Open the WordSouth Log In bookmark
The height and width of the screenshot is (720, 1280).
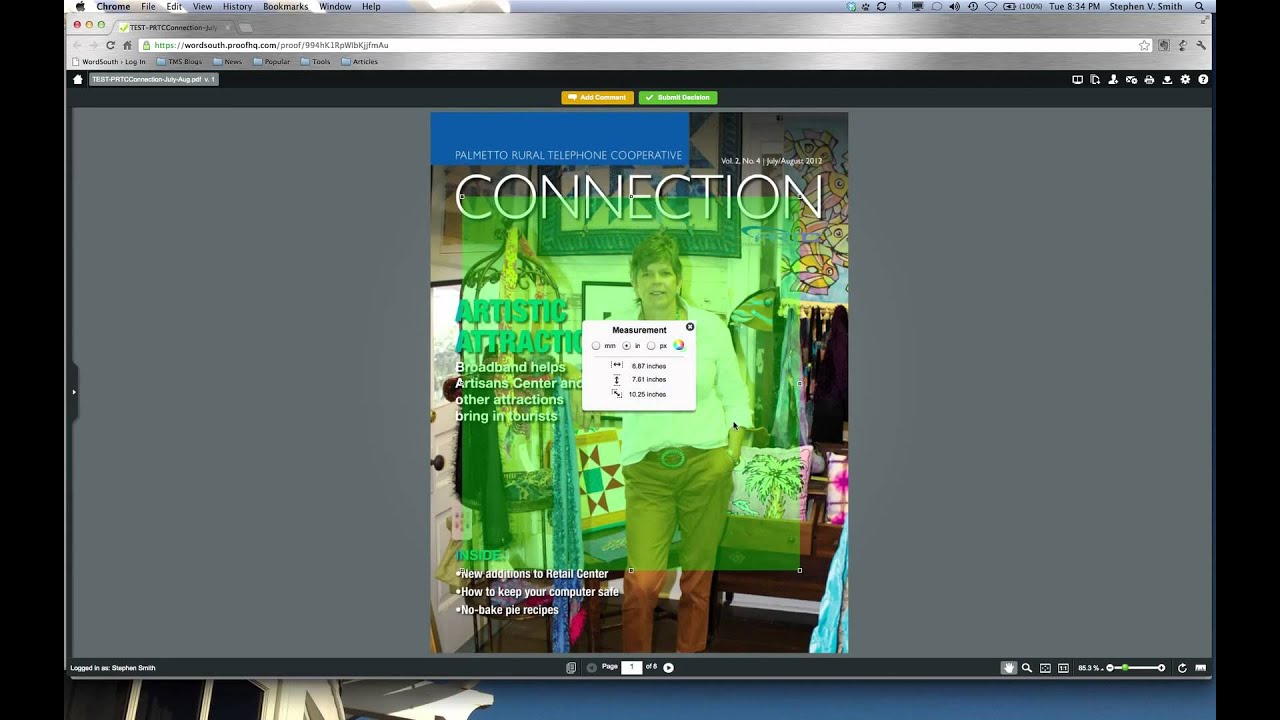(x=108, y=62)
